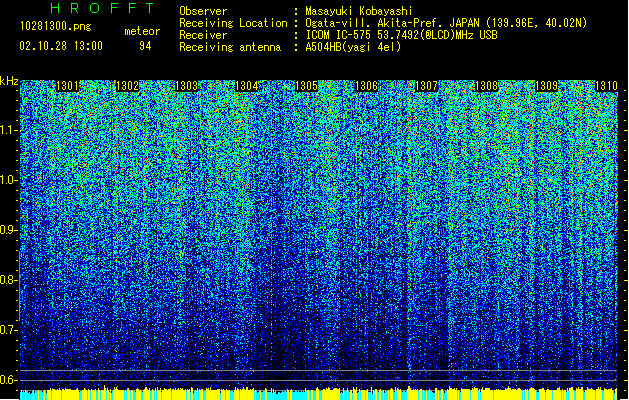Click the kHz axis unit label
This screenshot has width=629, height=400.
[9, 81]
